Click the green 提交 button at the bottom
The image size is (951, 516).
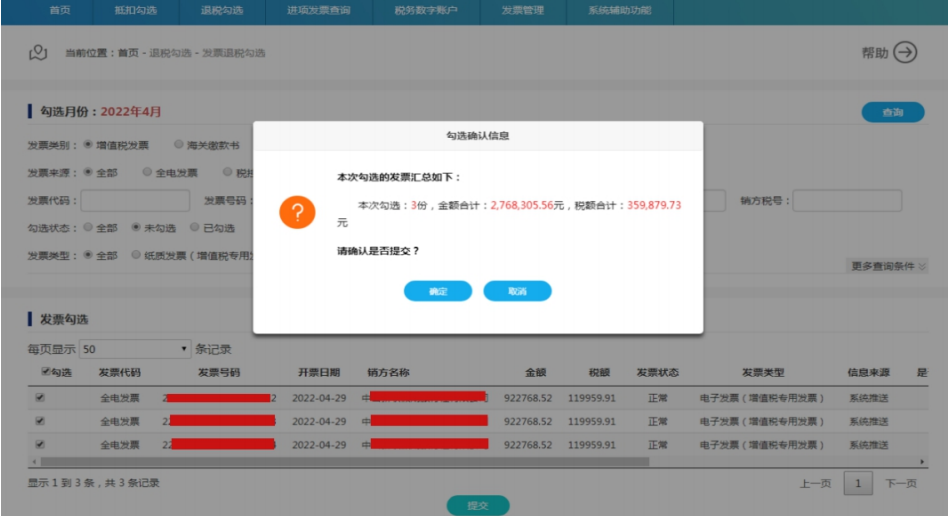pyautogui.click(x=478, y=505)
